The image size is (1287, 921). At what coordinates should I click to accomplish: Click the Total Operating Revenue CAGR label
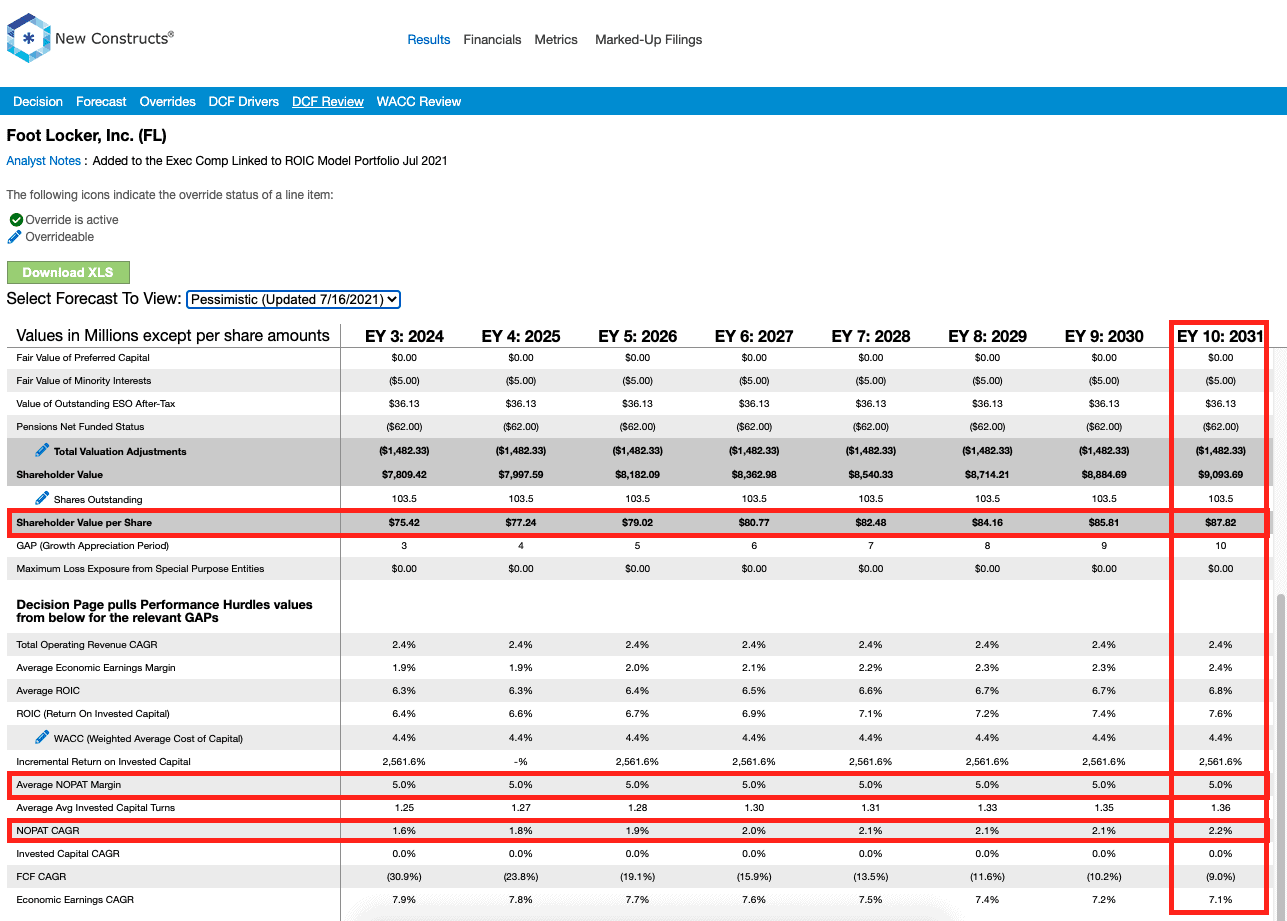pos(87,645)
